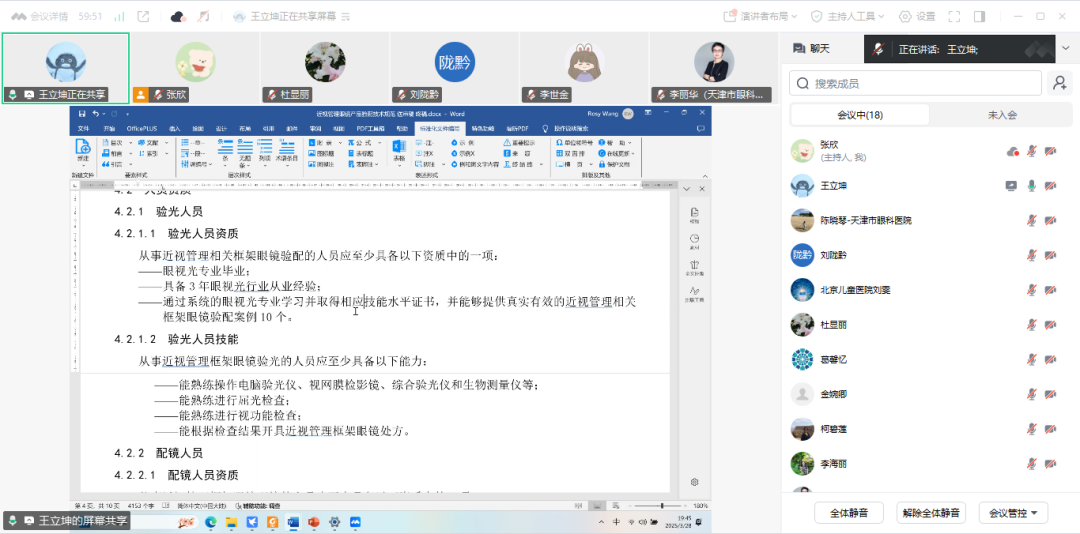Select 张欣 video thumbnail

click(x=195, y=68)
